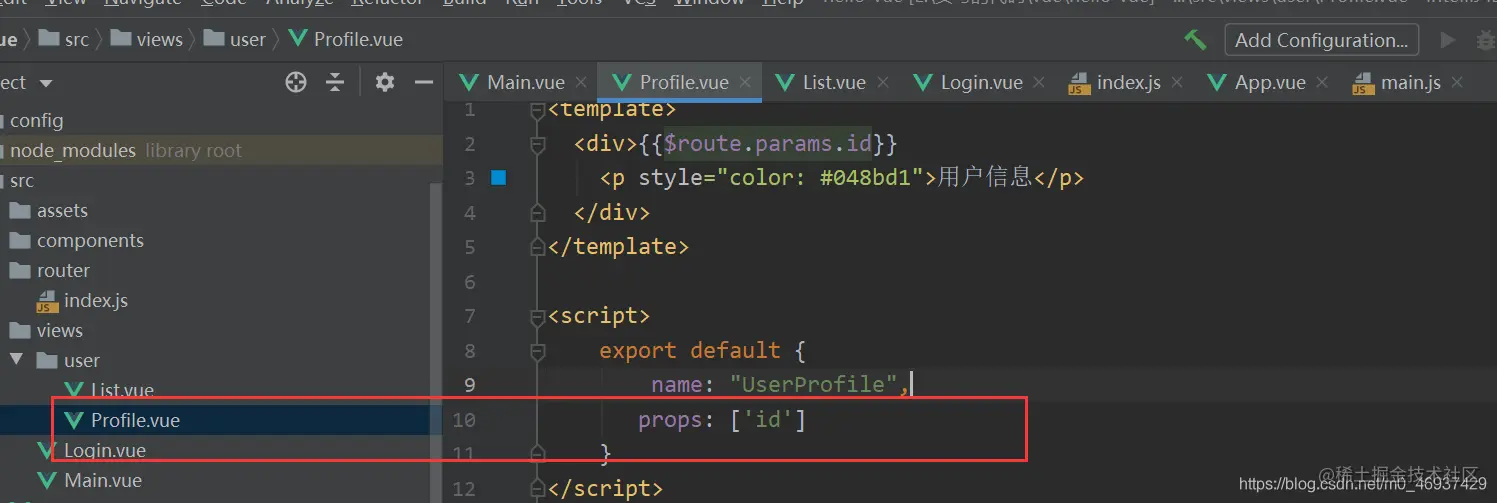Click the user breadcrumb in navigation bar

pyautogui.click(x=235, y=40)
